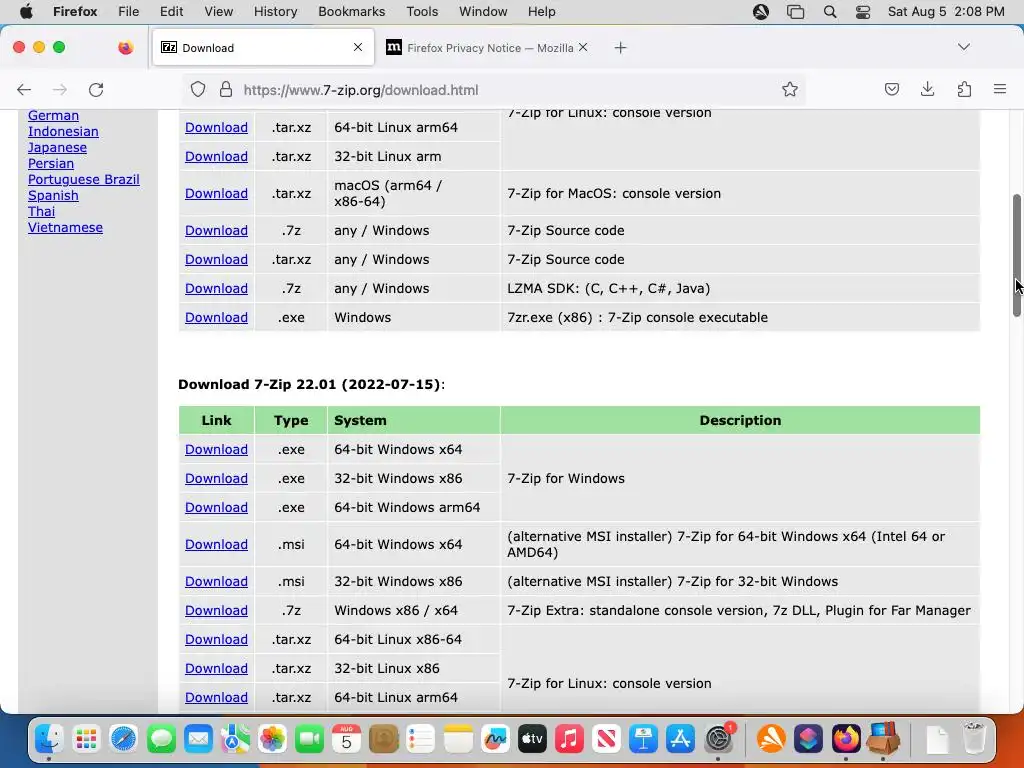Go back using the browser back arrow
Screen dimensions: 1024x768
(24, 89)
